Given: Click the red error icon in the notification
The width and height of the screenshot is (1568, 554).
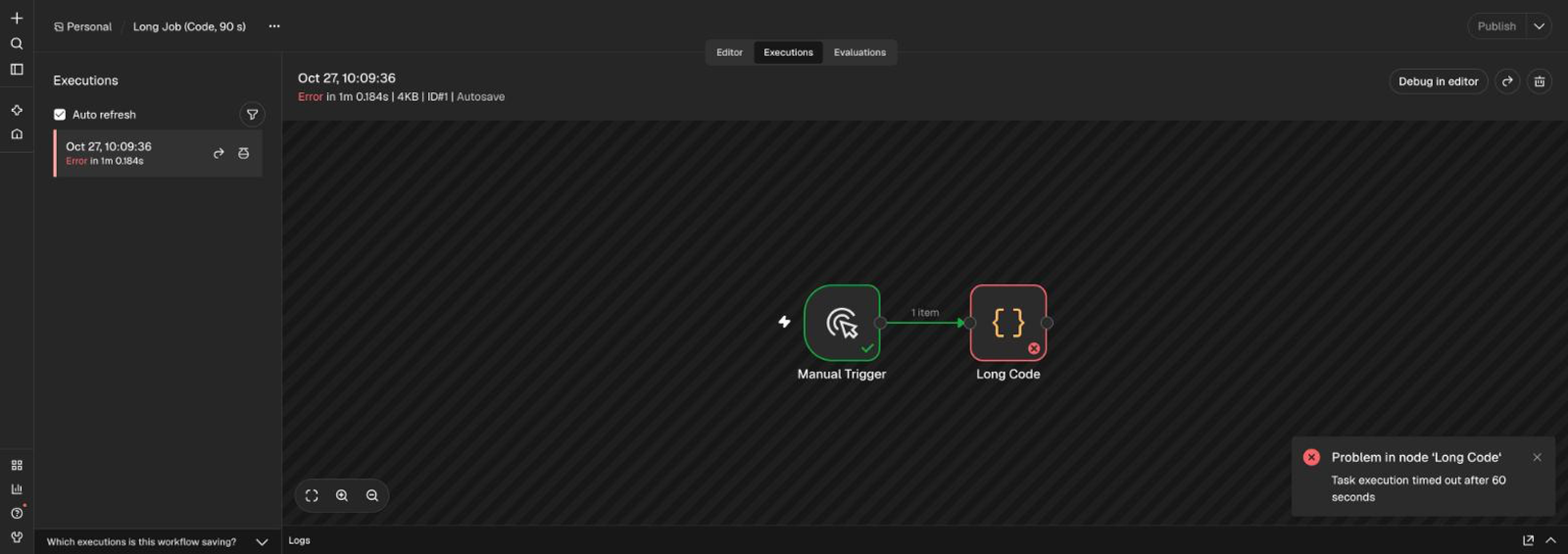Looking at the screenshot, I should pyautogui.click(x=1311, y=457).
